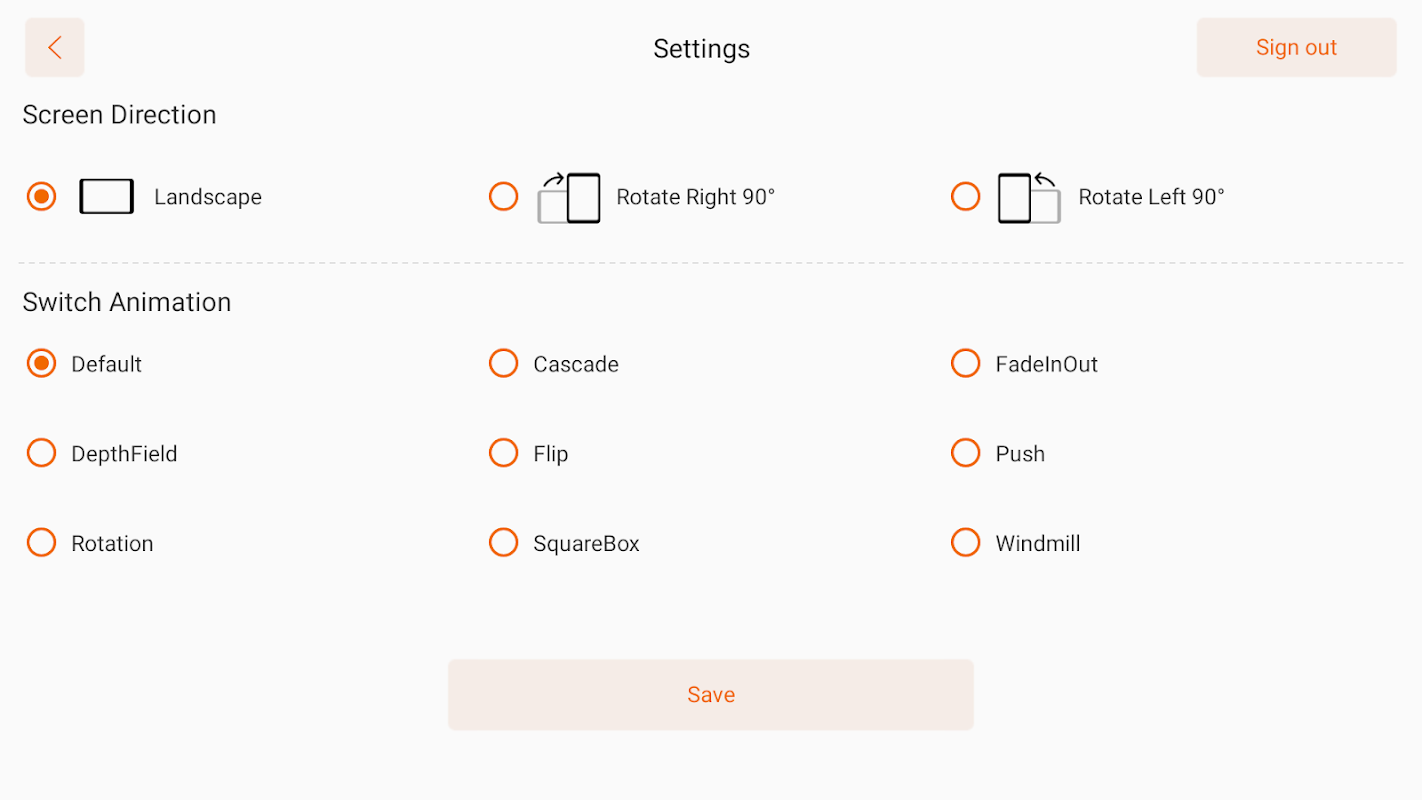Click the Landscape screen orientation icon
This screenshot has width=1422, height=800.
pyautogui.click(x=107, y=196)
